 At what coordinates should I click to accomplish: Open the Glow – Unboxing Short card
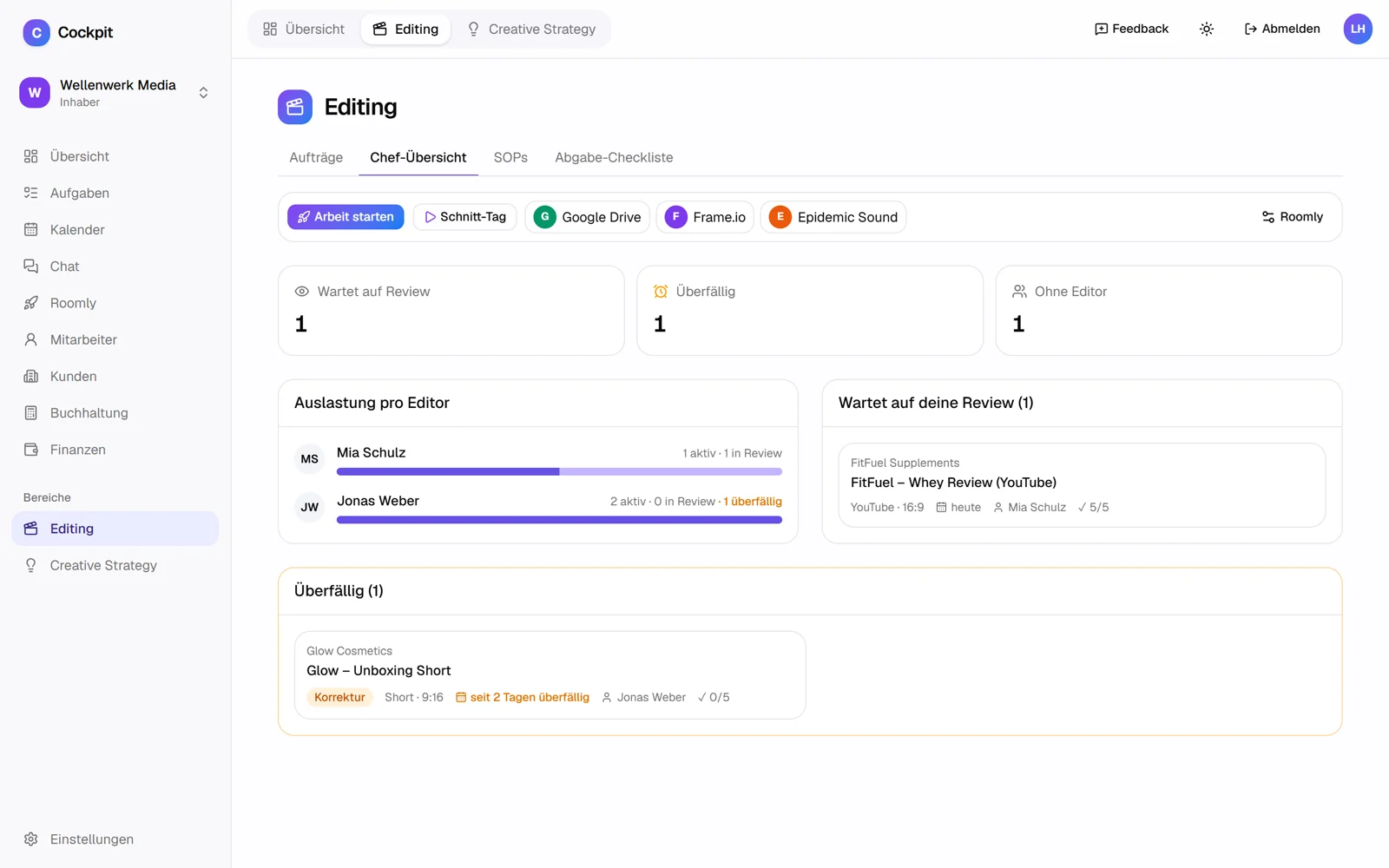550,675
